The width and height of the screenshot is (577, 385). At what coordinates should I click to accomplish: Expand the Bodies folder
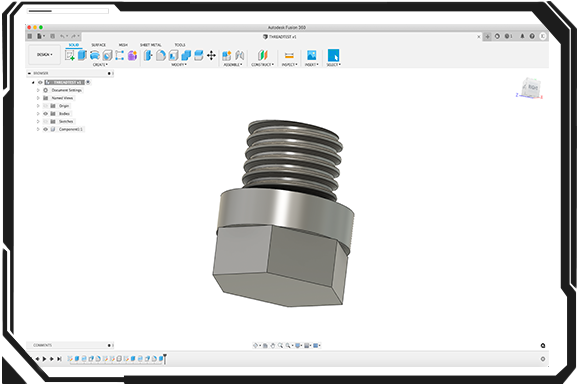(x=38, y=114)
